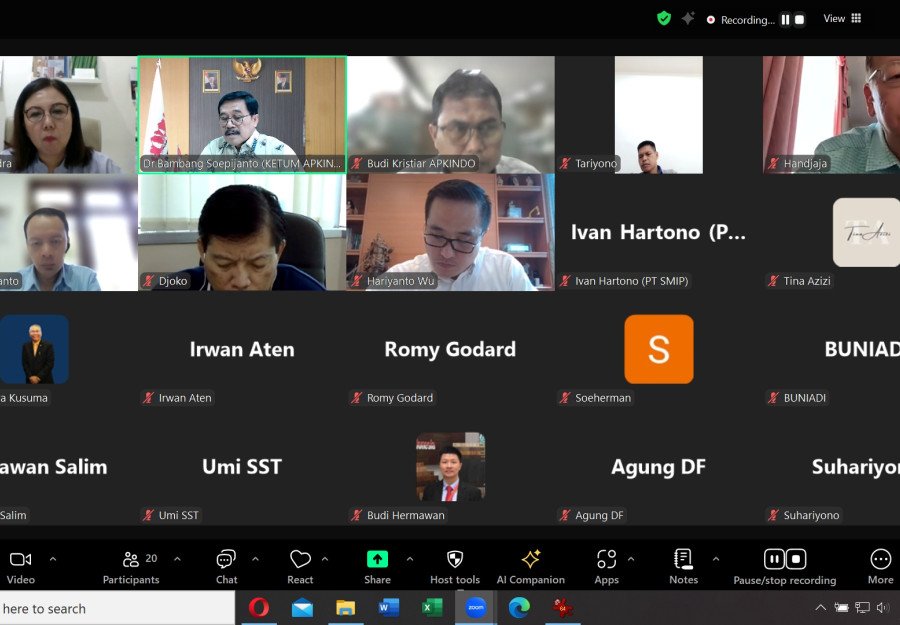The height and width of the screenshot is (625, 900).
Task: Expand the Notes options chevron
Action: point(716,558)
